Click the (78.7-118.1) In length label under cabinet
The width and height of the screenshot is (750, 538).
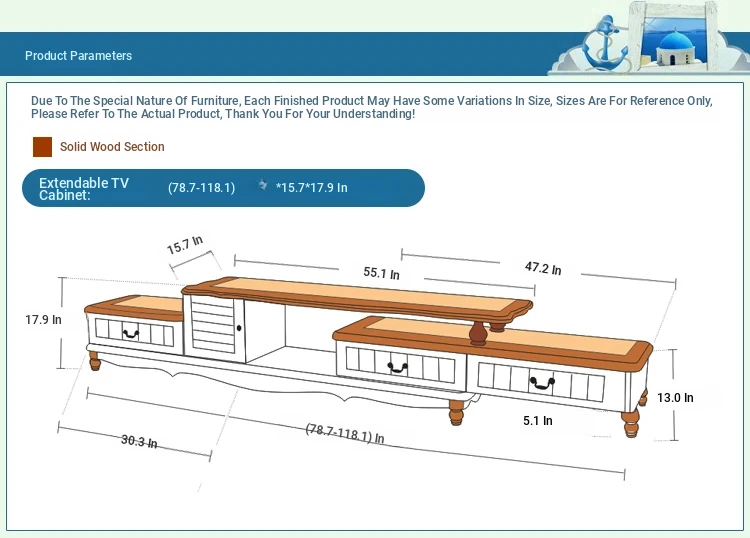pyautogui.click(x=345, y=434)
